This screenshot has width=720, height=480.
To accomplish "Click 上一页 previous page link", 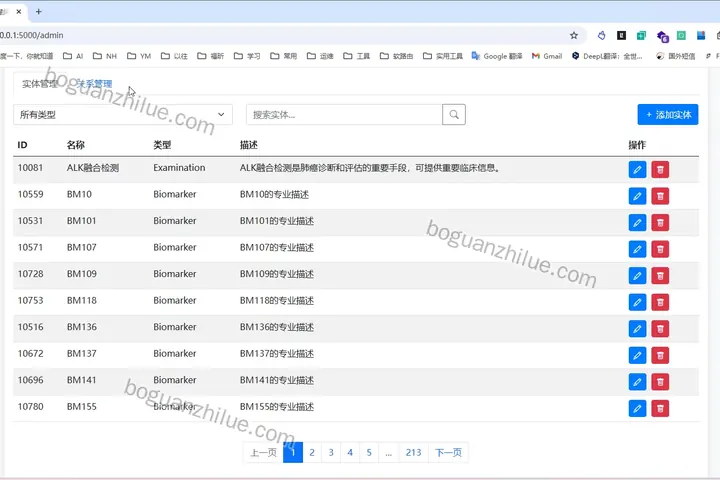I will [x=263, y=452].
